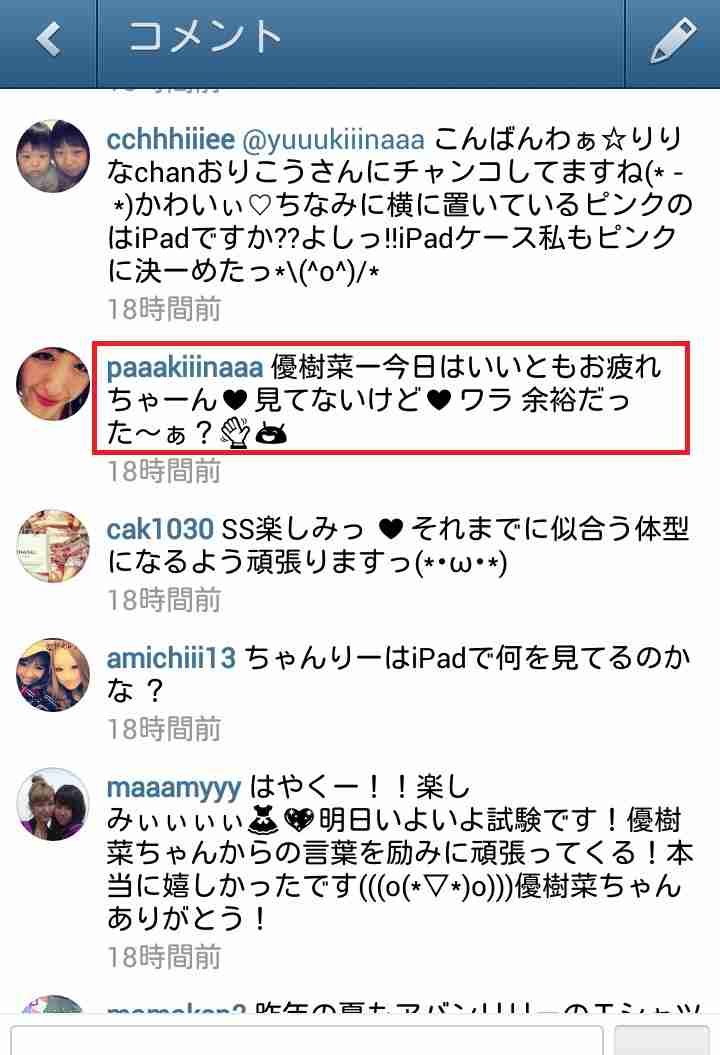This screenshot has width=720, height=1055.
Task: Open amichiii13's profile avatar
Action: pos(53,675)
